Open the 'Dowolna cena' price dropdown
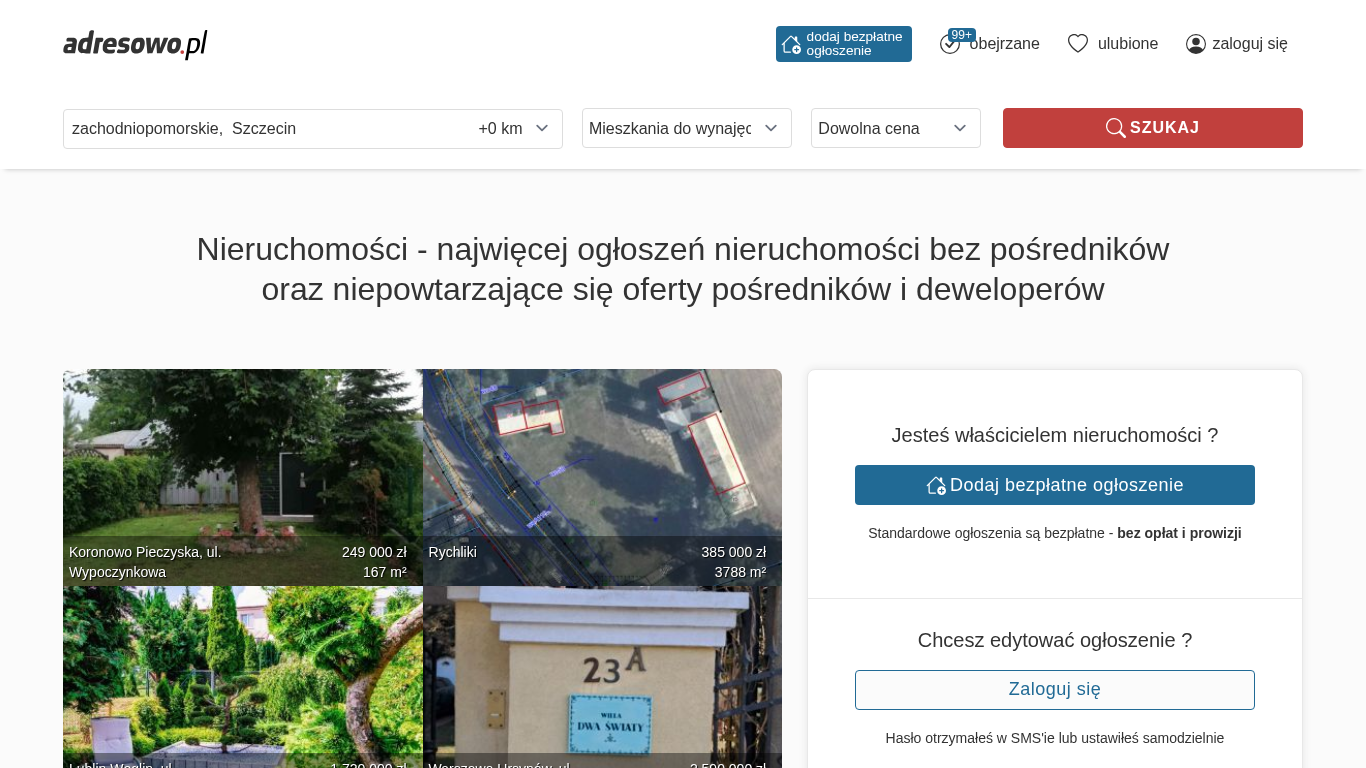The height and width of the screenshot is (768, 1366). [x=895, y=128]
